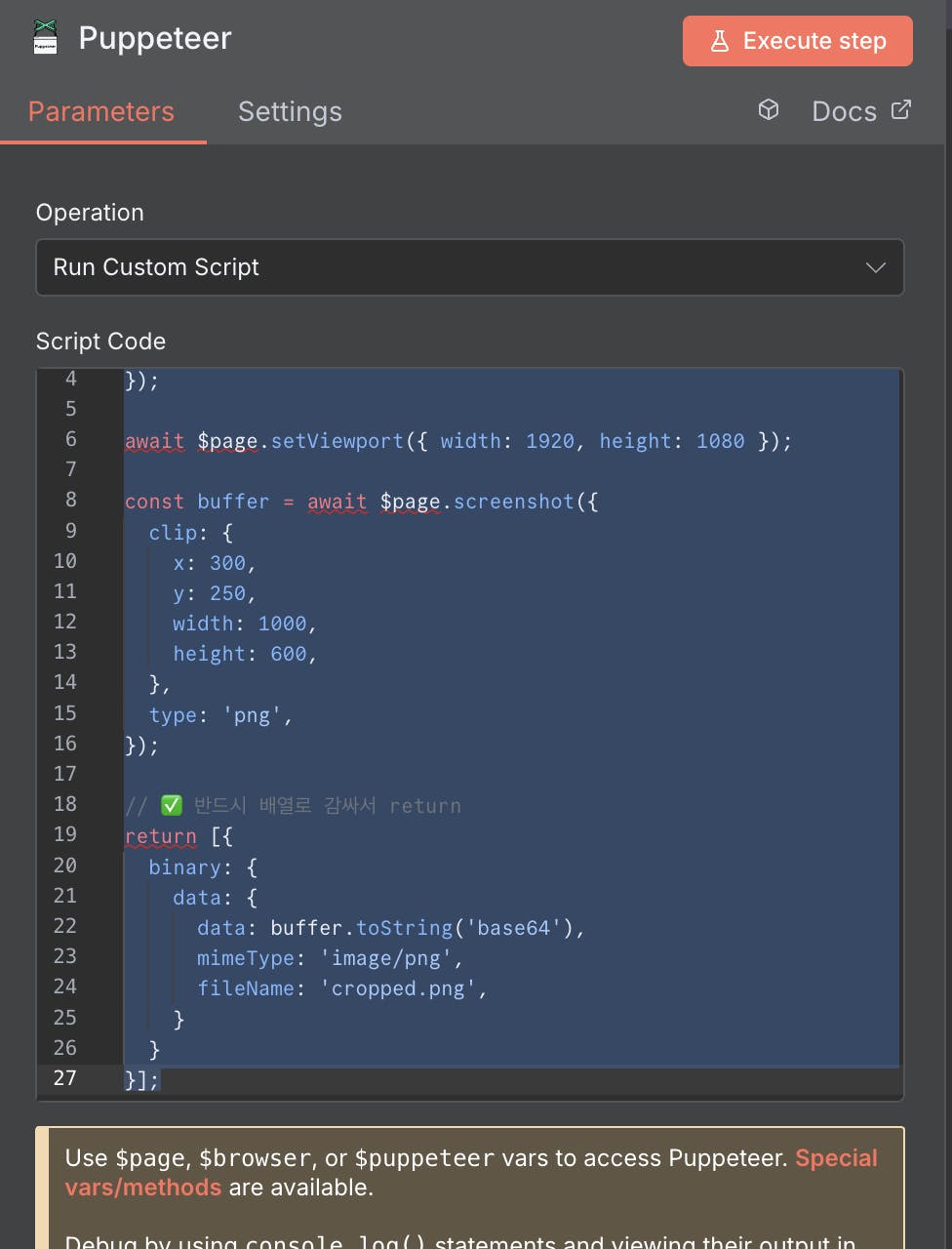Click the closing '}];' on line 27
Image resolution: width=952 pixels, height=1249 pixels.
(x=142, y=1079)
